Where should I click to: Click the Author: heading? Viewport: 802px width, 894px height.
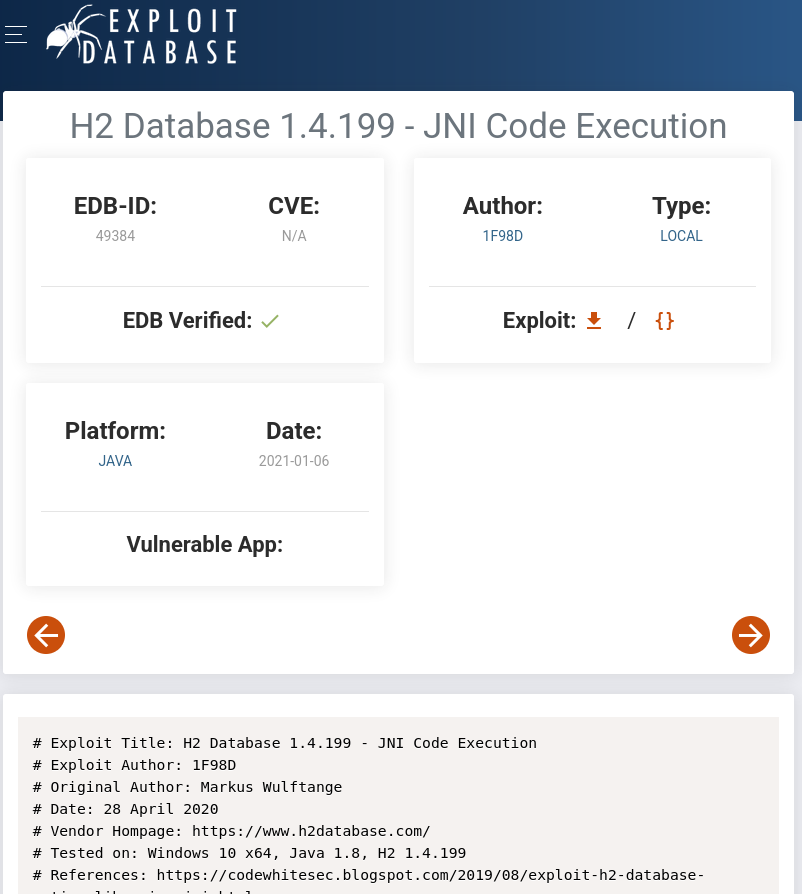[x=503, y=206]
